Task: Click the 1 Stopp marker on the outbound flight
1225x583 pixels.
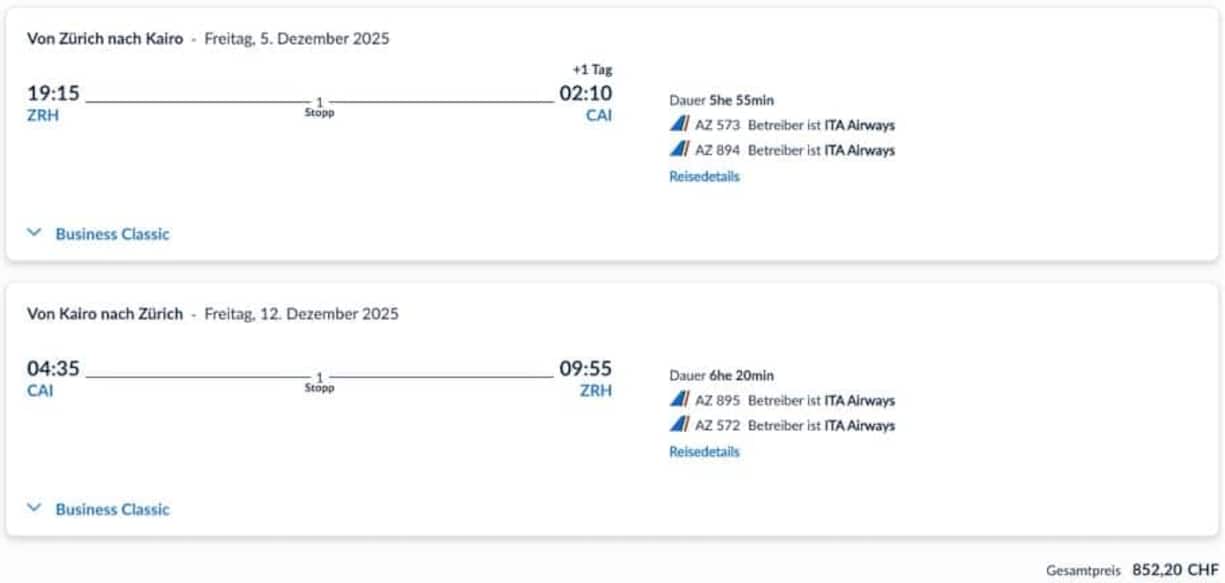Action: [x=319, y=107]
